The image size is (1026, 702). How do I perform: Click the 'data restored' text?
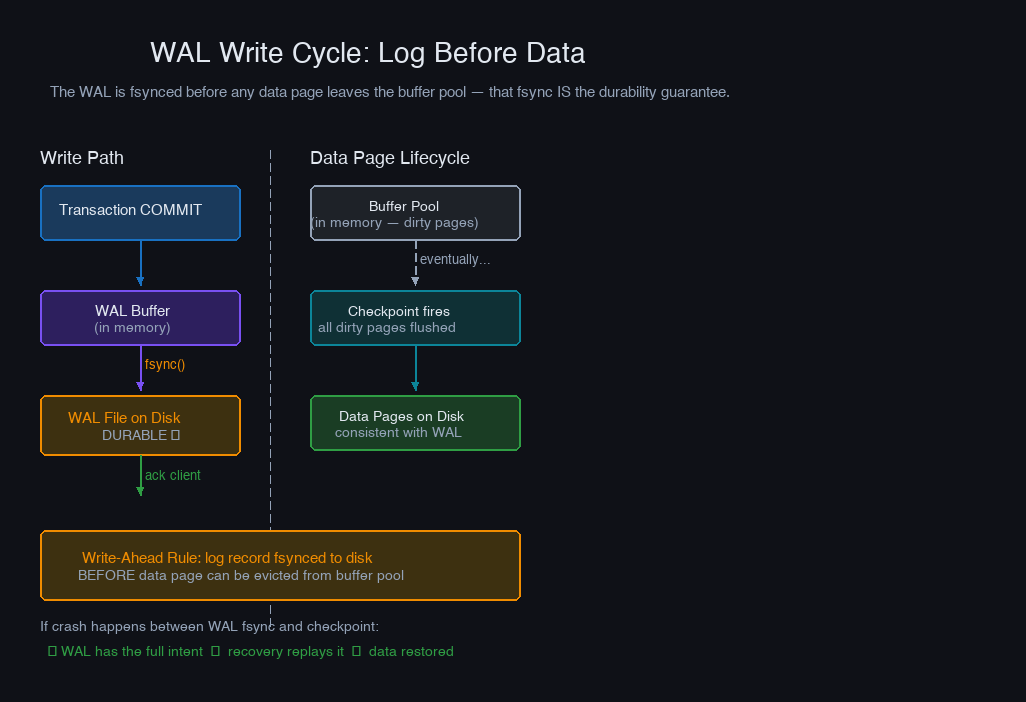(411, 652)
